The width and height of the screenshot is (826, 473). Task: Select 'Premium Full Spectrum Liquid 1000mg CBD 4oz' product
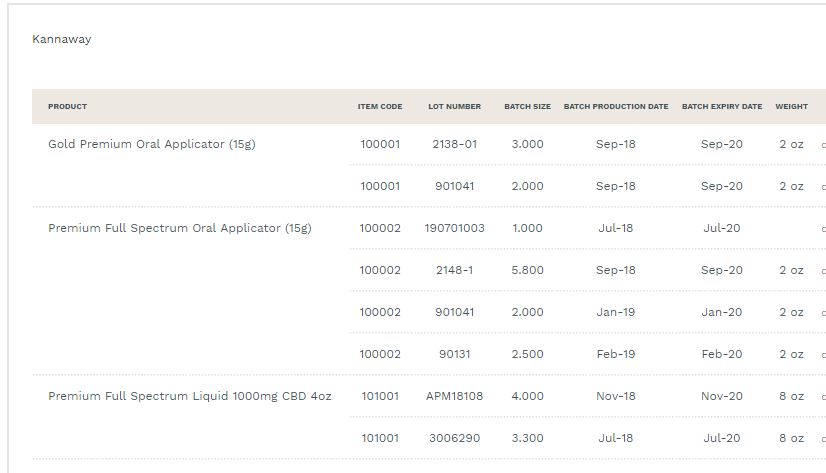tap(190, 396)
